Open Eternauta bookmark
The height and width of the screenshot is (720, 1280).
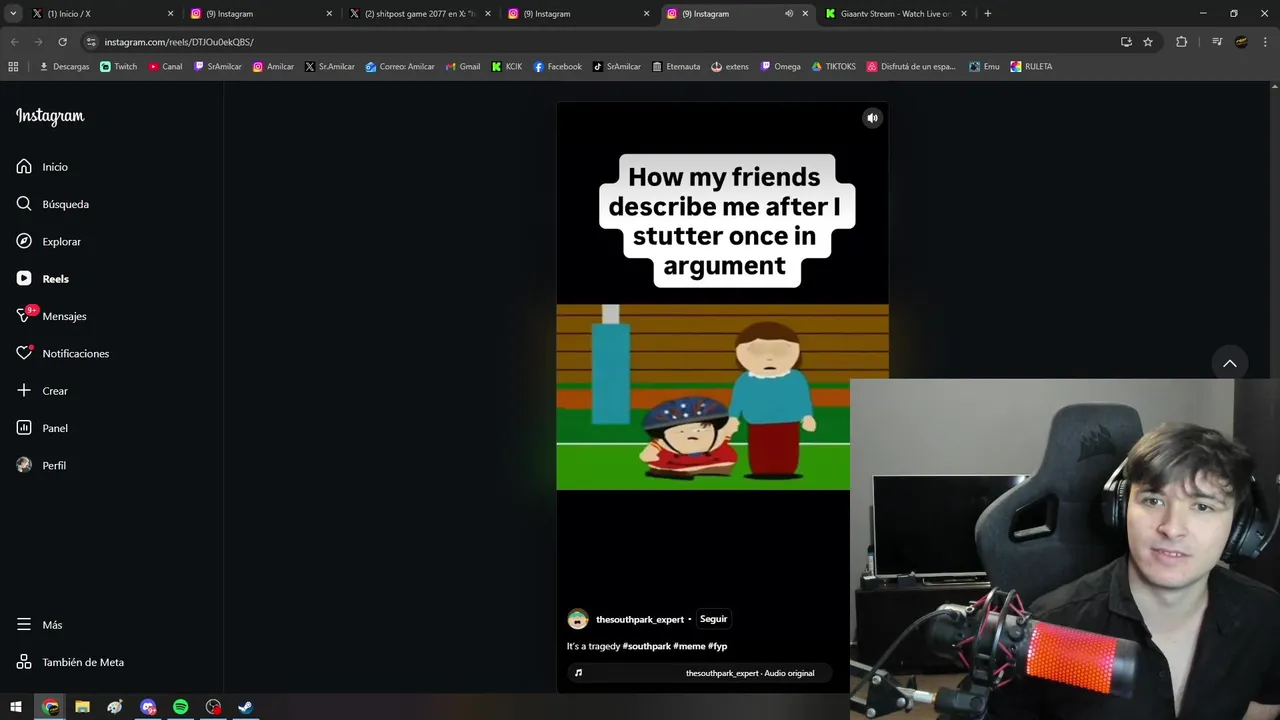676,67
